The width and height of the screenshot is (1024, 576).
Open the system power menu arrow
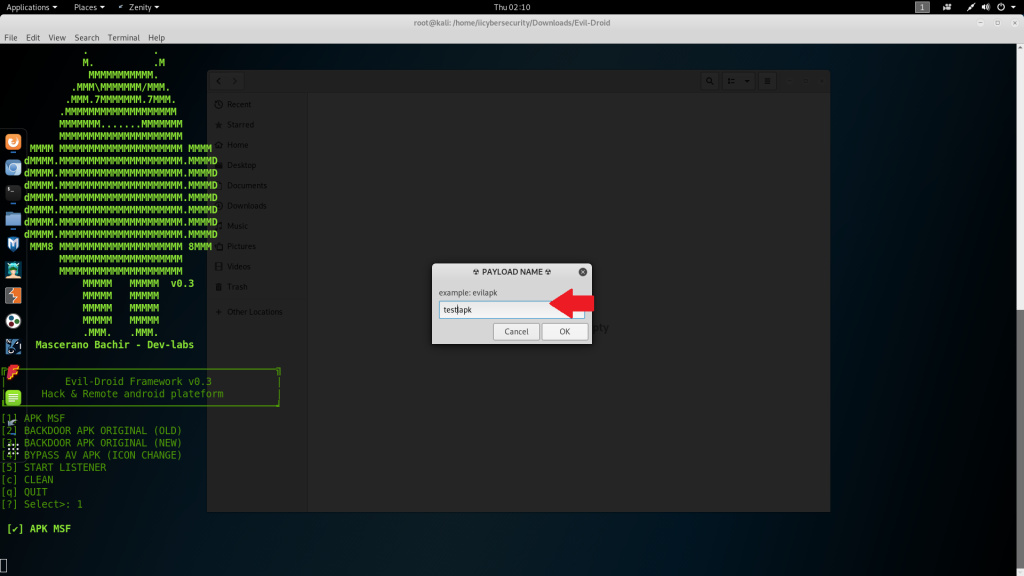click(x=1015, y=7)
